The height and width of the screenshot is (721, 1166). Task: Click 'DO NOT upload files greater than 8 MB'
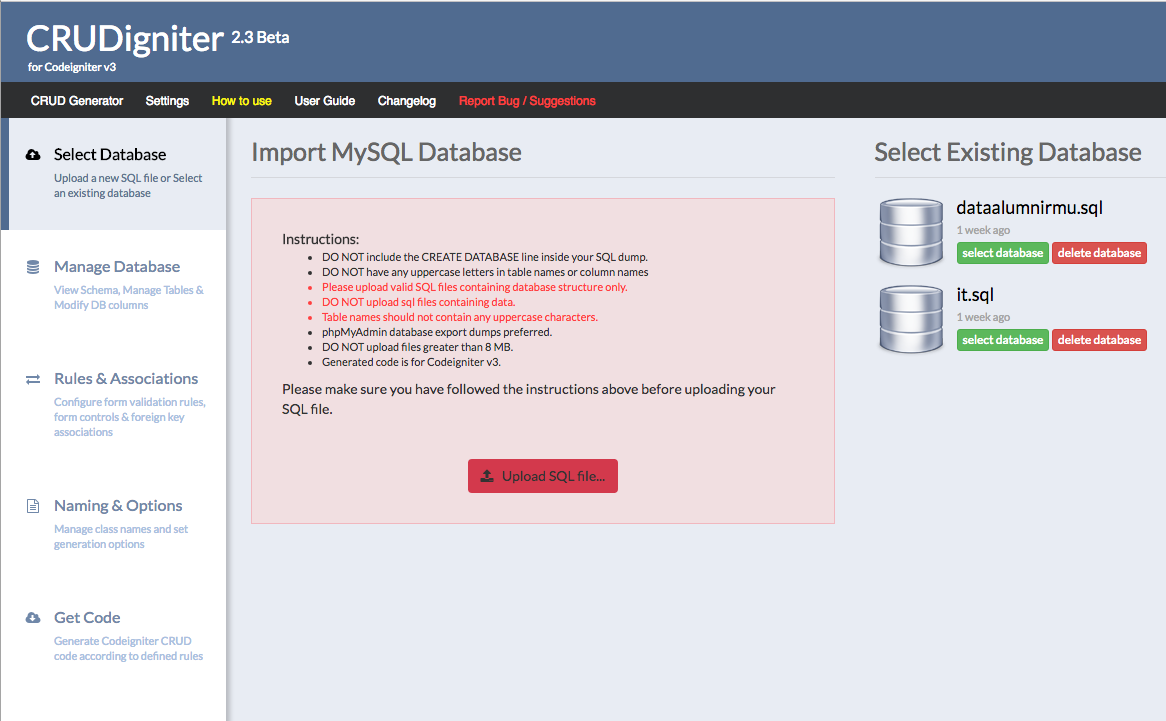[417, 347]
